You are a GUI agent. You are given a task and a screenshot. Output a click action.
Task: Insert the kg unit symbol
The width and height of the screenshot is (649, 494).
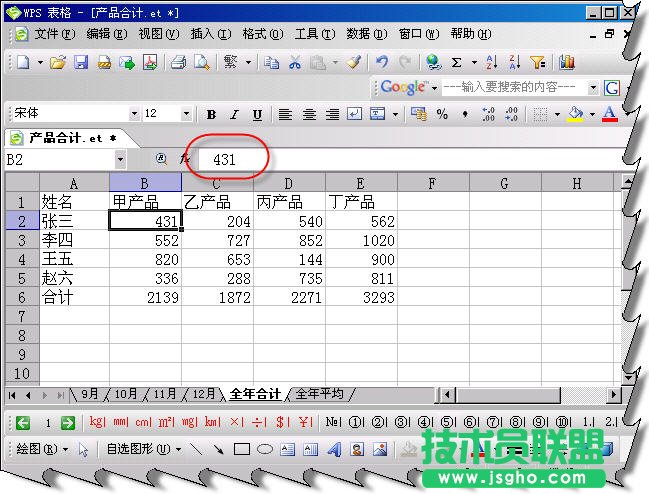98,422
